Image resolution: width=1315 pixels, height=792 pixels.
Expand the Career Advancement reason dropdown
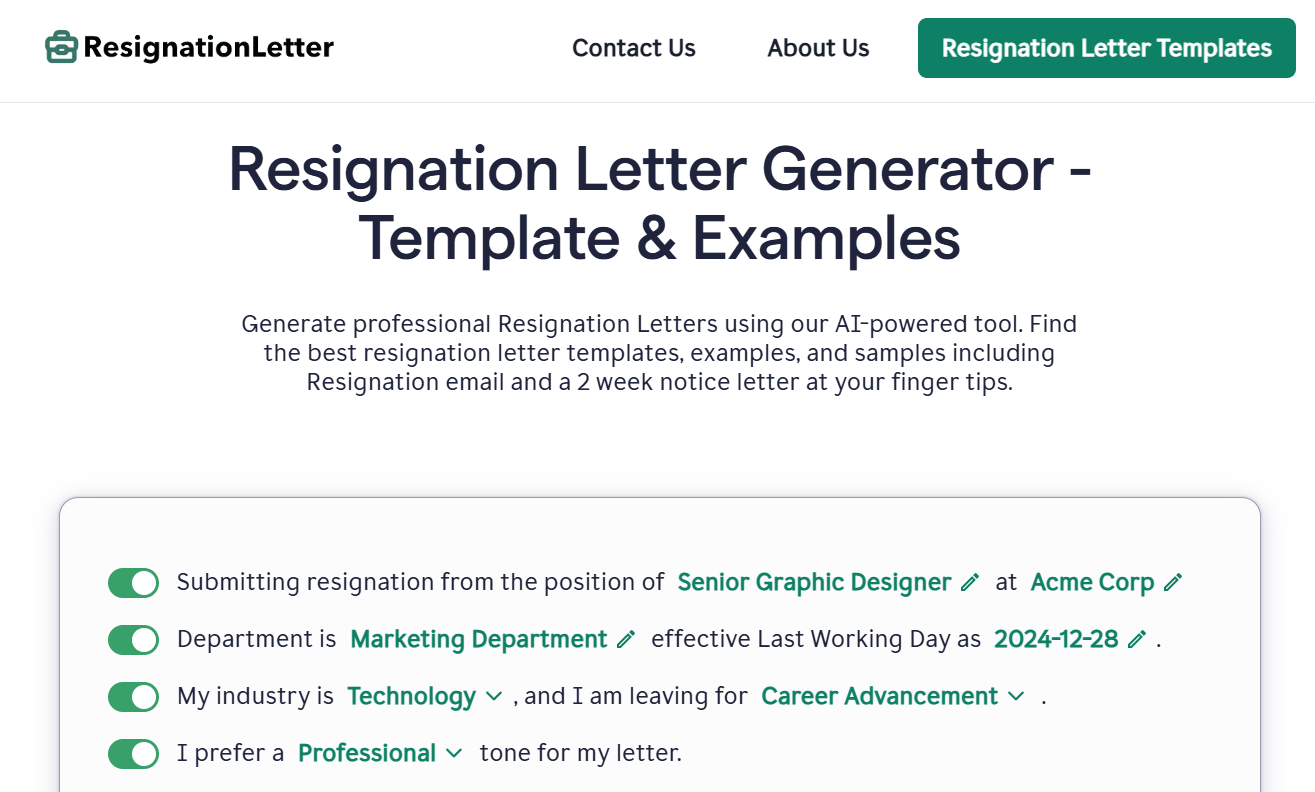click(893, 696)
